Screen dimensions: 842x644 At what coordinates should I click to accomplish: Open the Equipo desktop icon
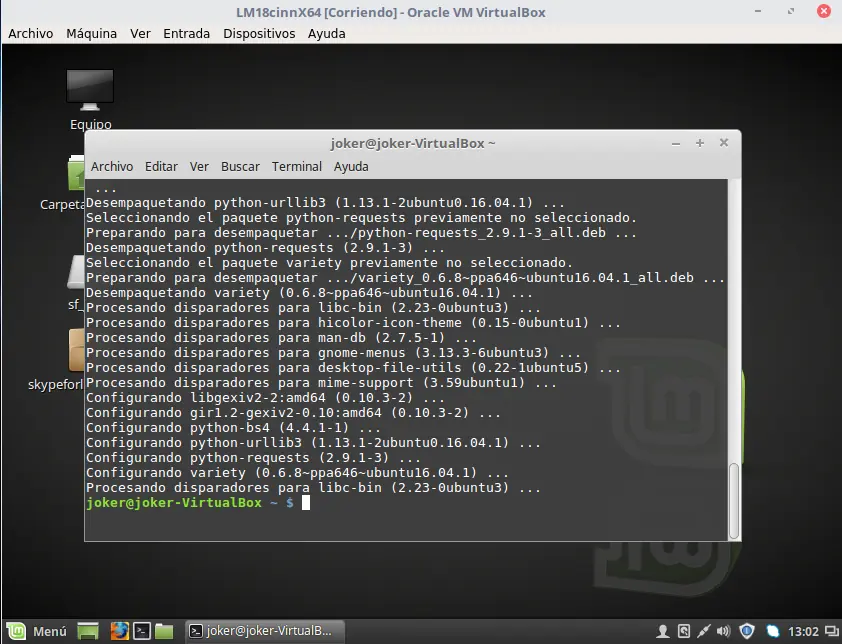point(90,100)
